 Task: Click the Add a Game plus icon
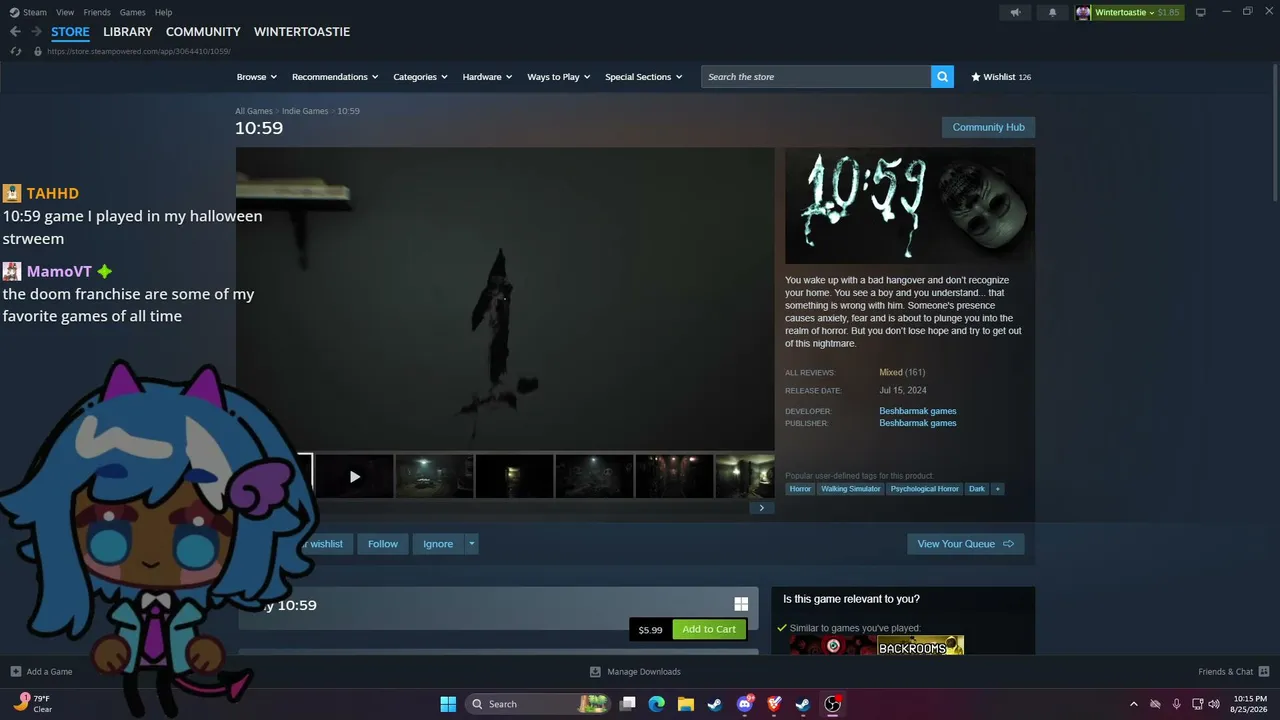[16, 672]
